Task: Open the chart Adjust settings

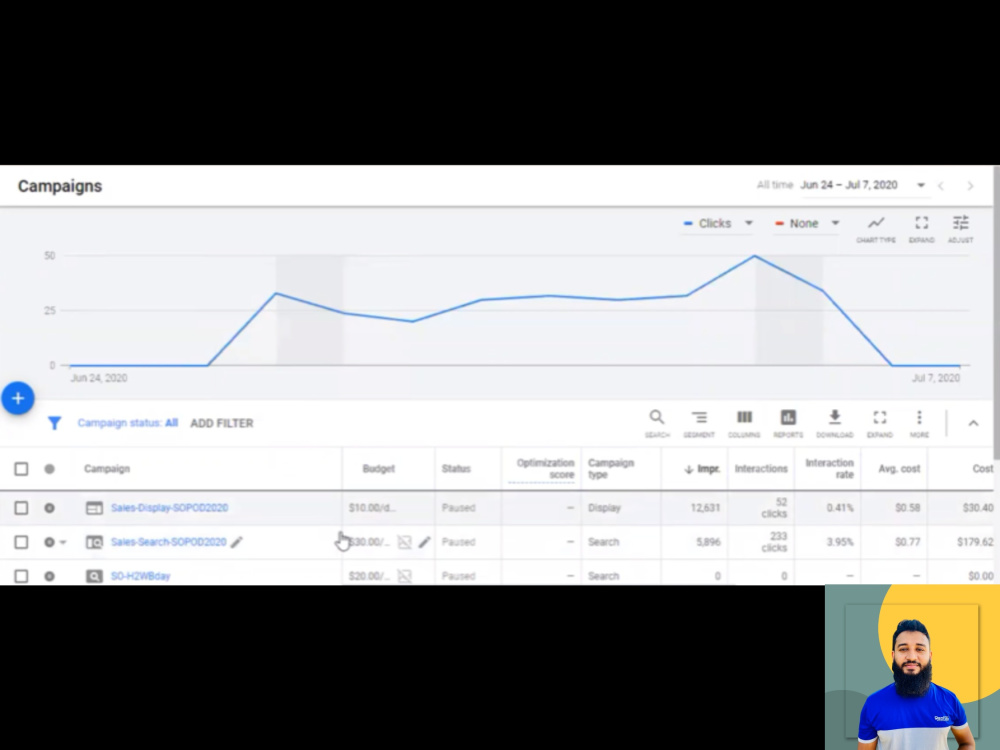Action: click(960, 229)
